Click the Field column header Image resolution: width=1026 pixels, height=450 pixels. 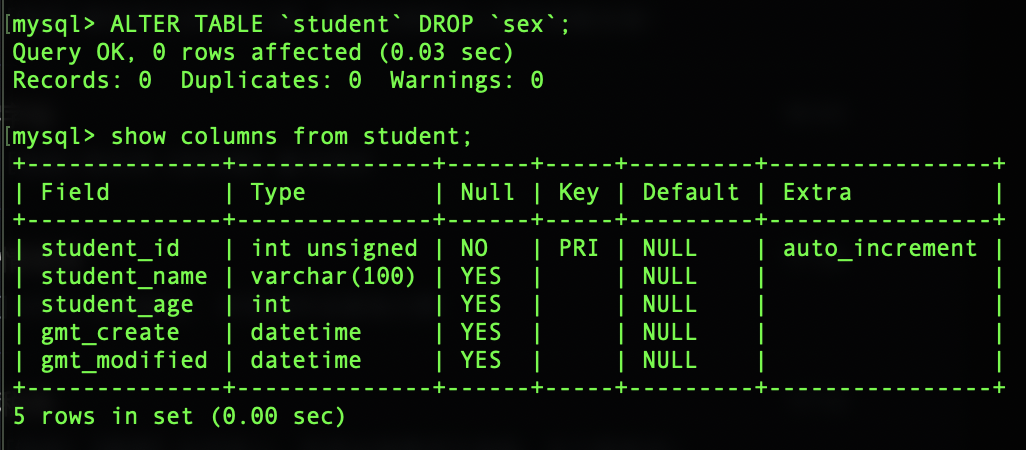(x=75, y=192)
